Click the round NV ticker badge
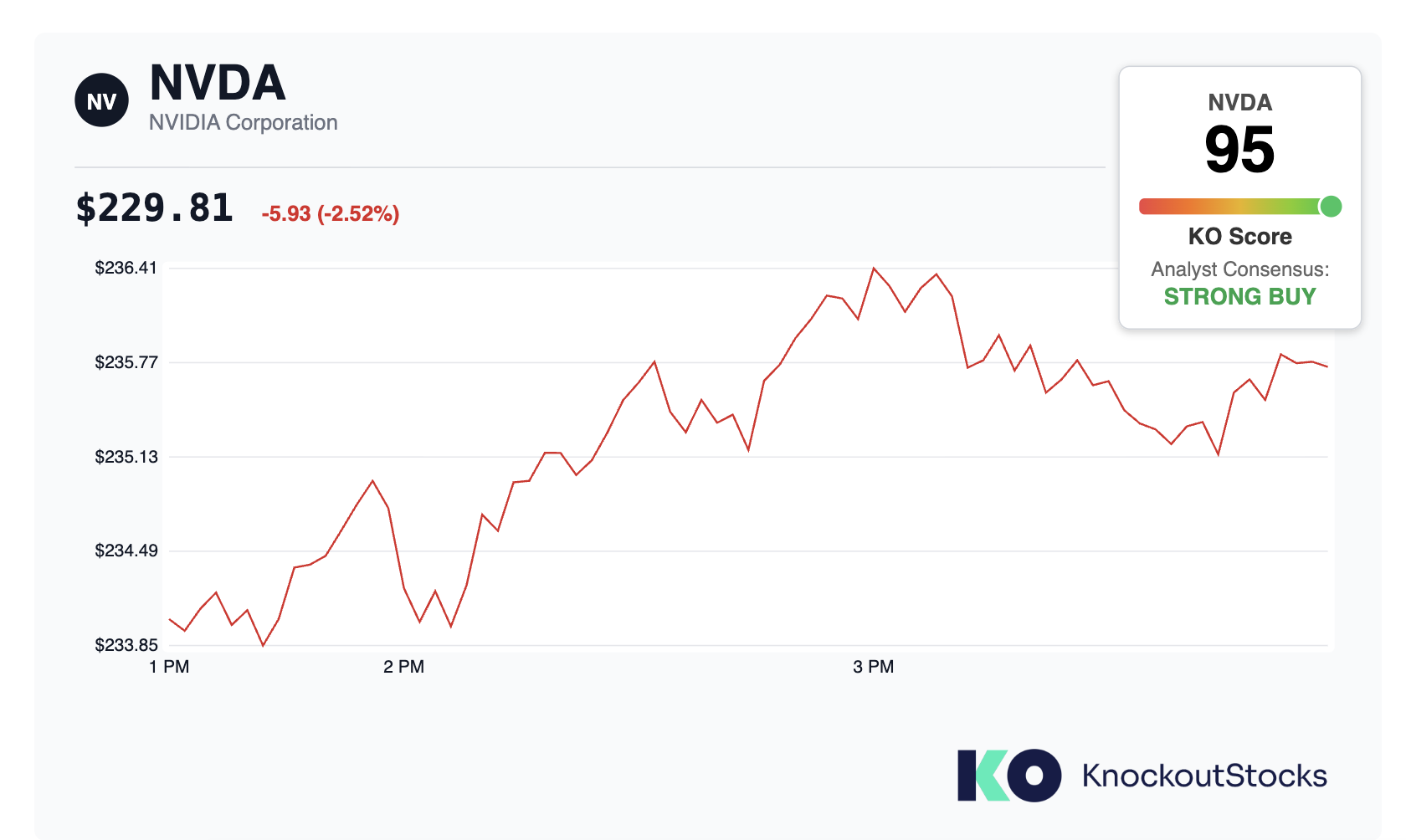Image resolution: width=1406 pixels, height=840 pixels. coord(102,100)
